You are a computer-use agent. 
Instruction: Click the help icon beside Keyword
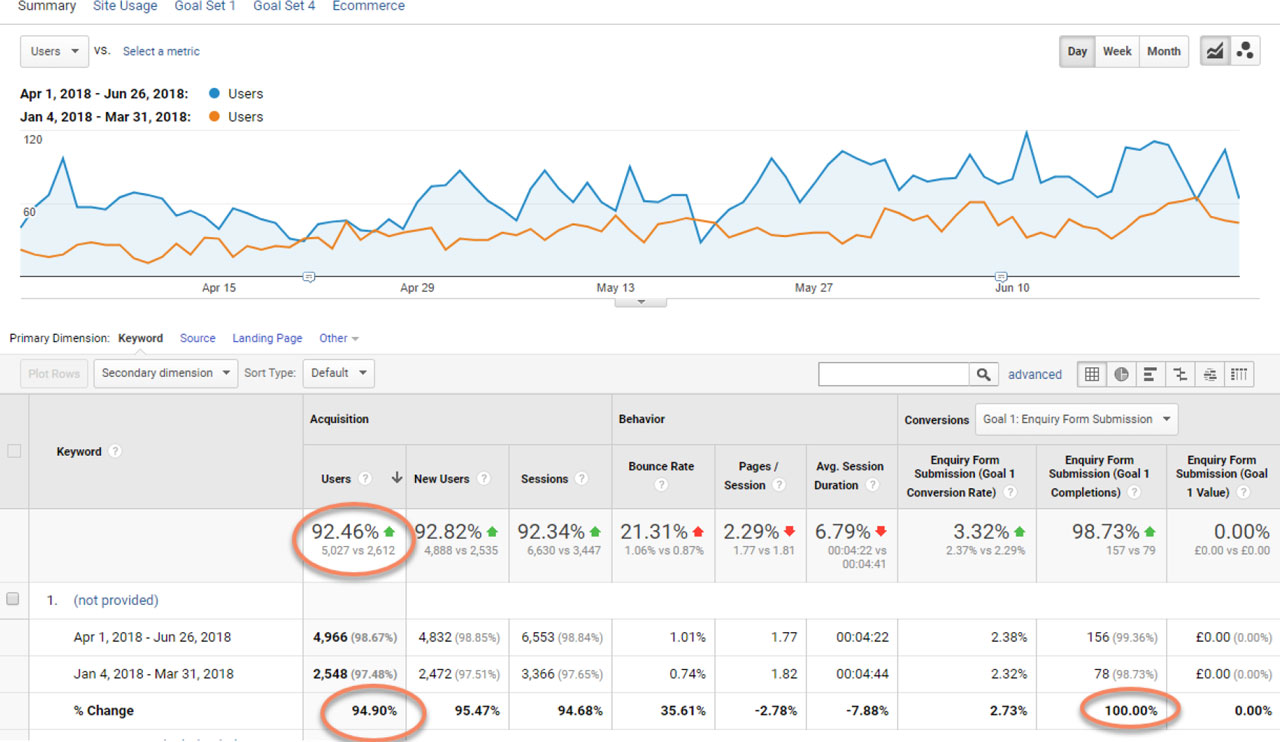pos(115,452)
